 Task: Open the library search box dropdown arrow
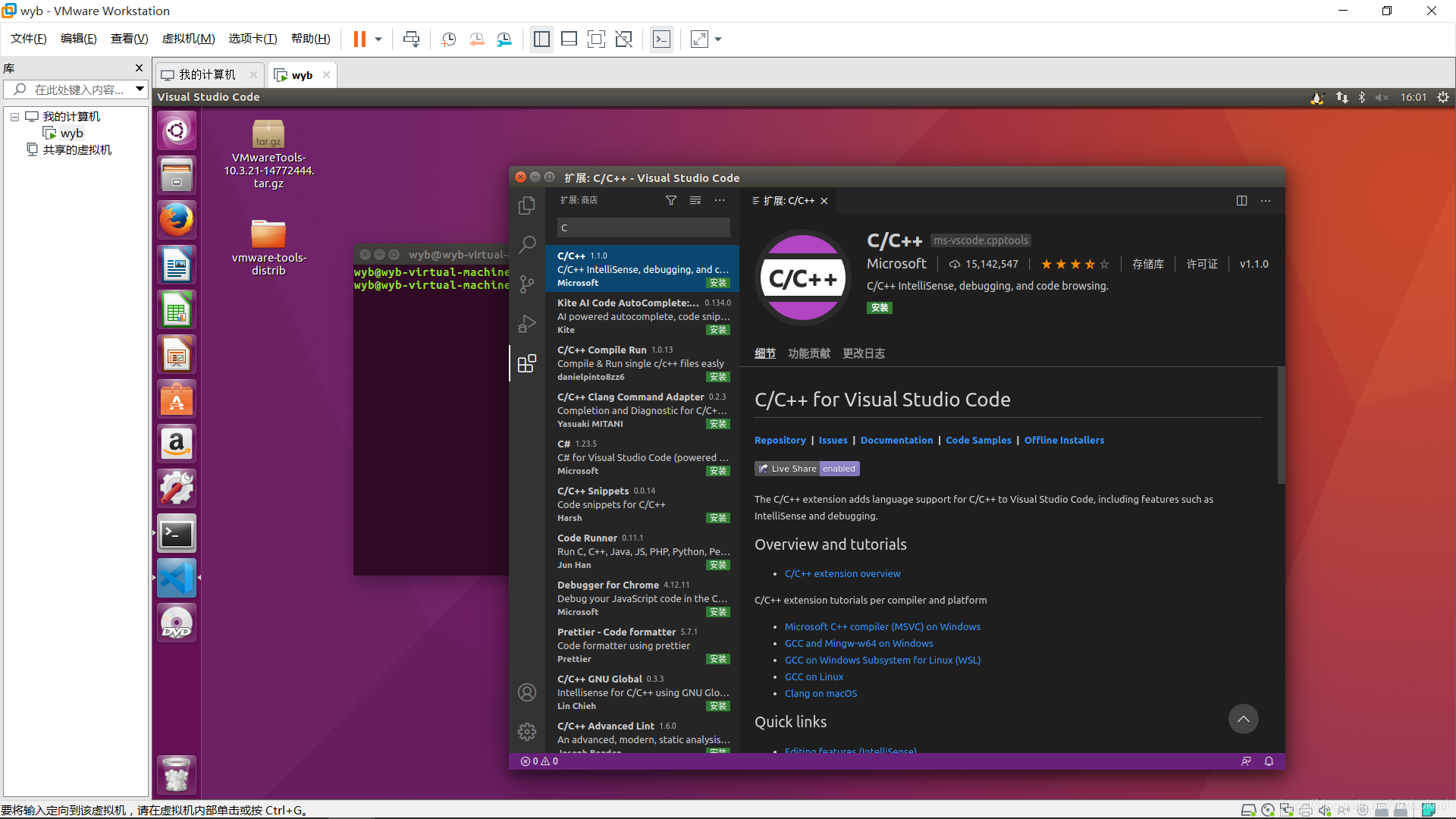coord(140,89)
